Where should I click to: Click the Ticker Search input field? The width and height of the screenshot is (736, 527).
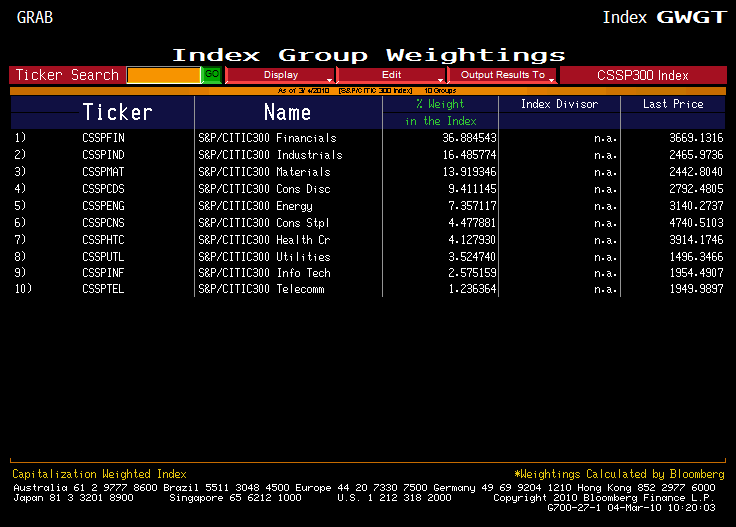pos(163,75)
